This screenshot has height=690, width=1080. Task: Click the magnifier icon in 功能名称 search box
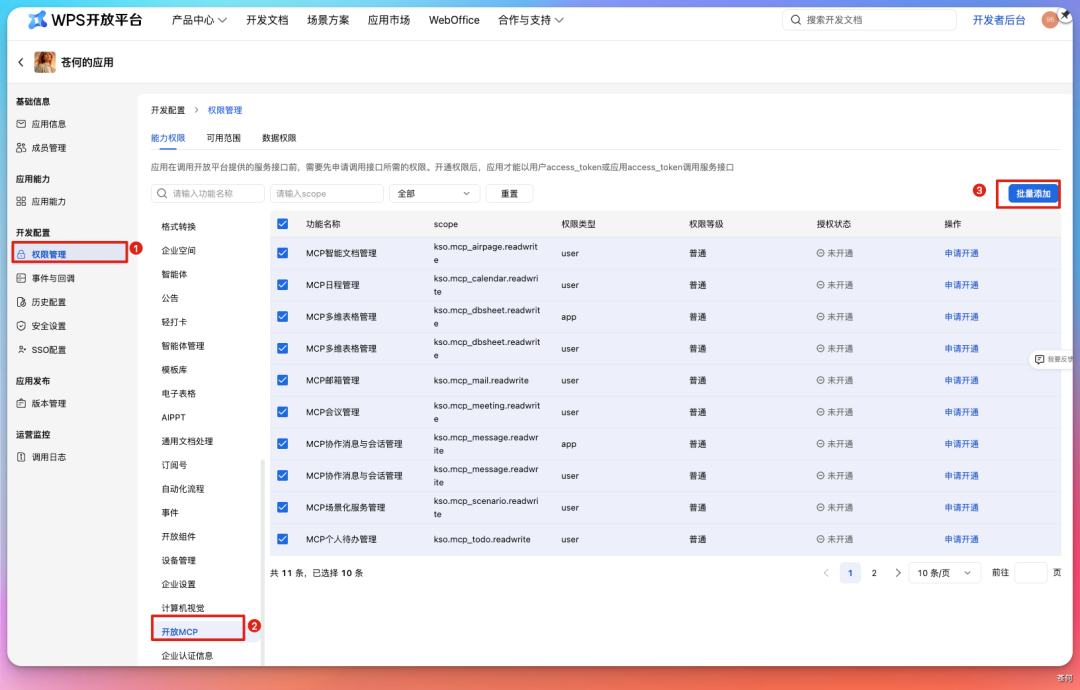click(x=162, y=194)
